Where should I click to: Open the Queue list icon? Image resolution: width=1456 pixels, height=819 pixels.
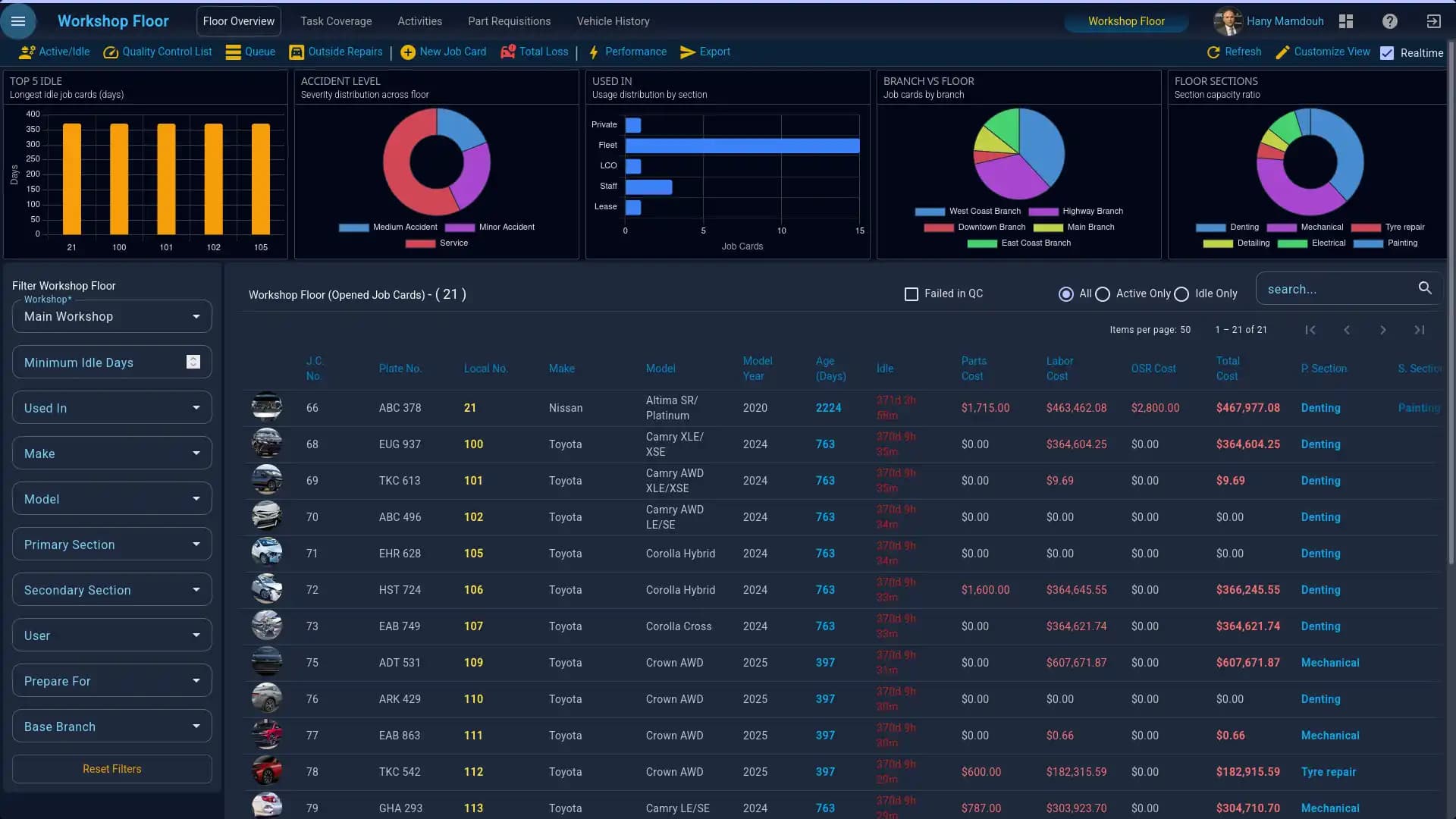[234, 52]
